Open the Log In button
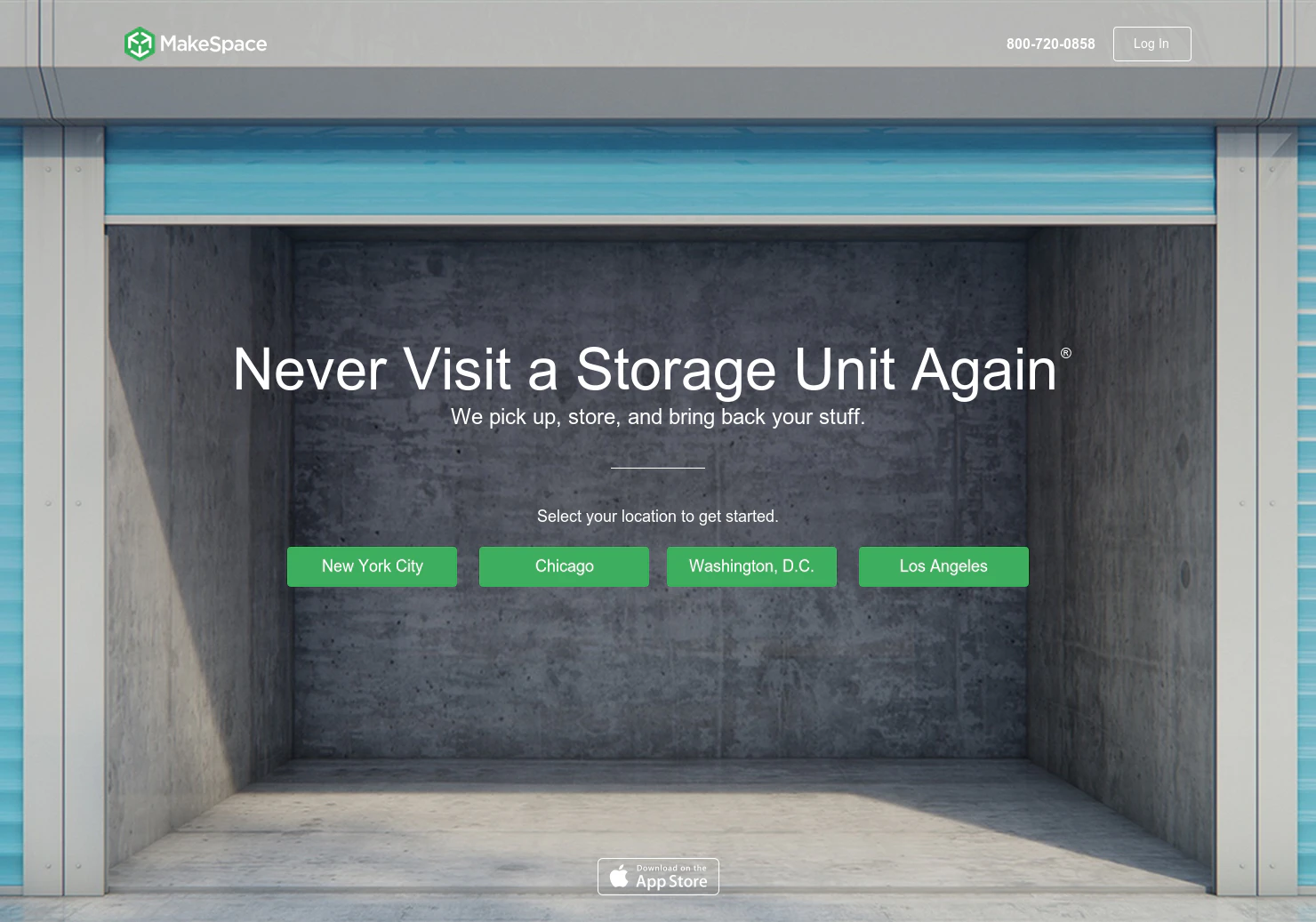The height and width of the screenshot is (922, 1316). pyautogui.click(x=1151, y=44)
